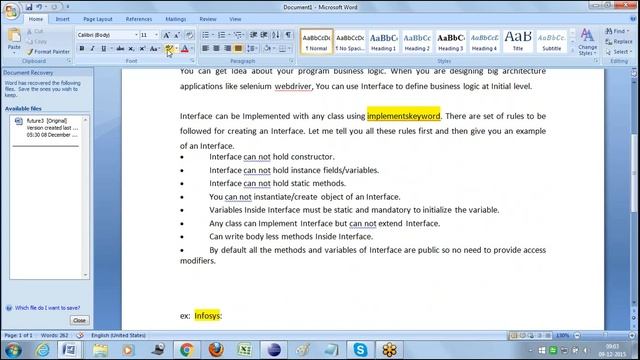640x360 pixels.
Task: Center the paragraph text
Action: [216, 49]
